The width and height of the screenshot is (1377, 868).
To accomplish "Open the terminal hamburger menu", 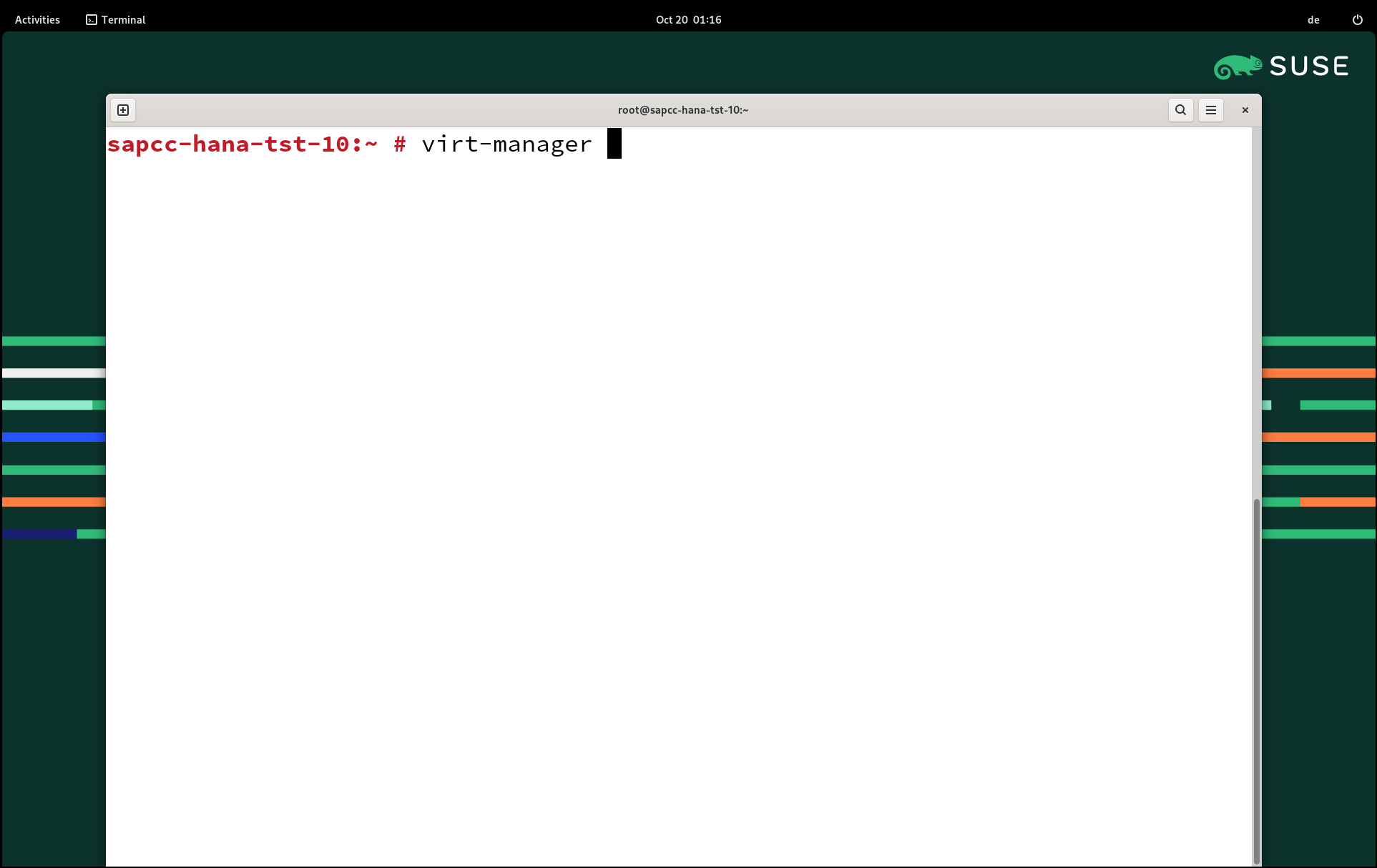I will click(x=1210, y=110).
